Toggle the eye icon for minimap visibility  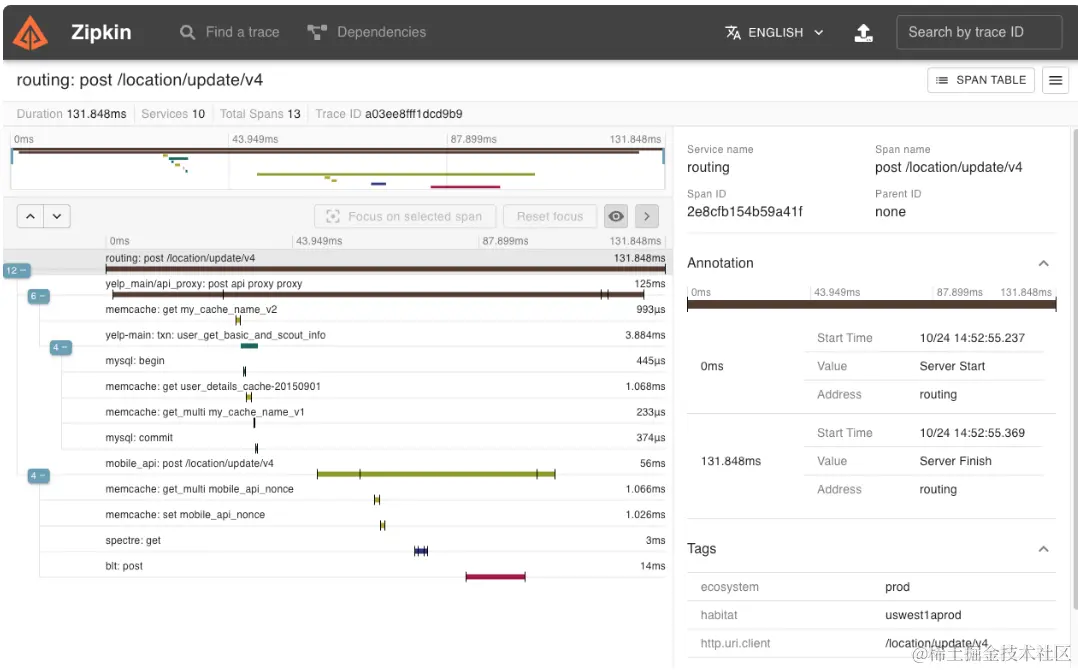(x=616, y=216)
